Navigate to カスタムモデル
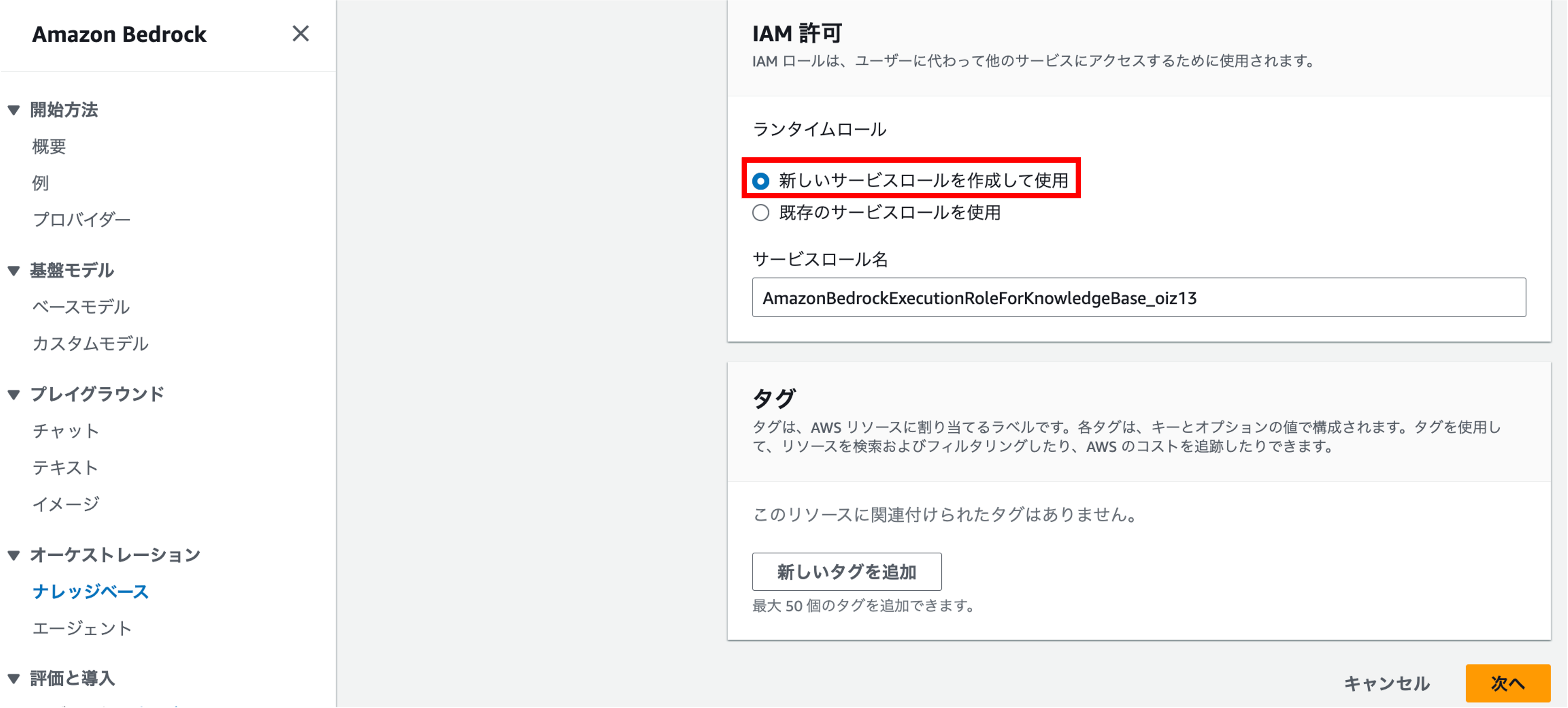Screen dimensions: 1568x708 coord(90,344)
